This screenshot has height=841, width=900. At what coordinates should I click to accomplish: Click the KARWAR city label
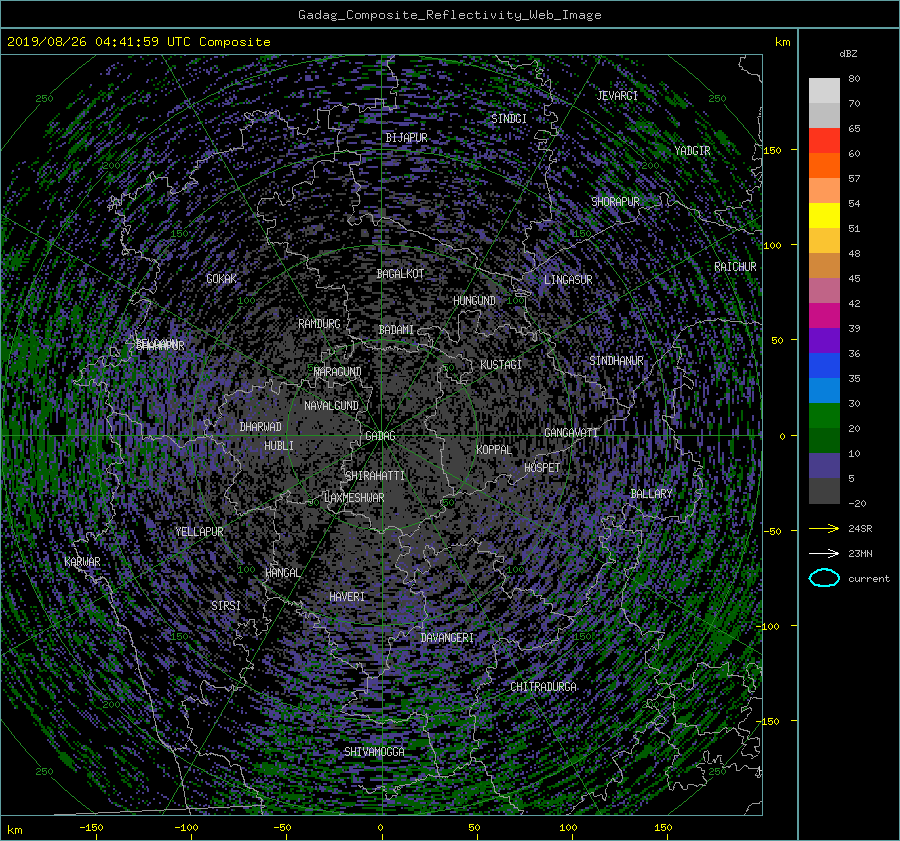[82, 562]
